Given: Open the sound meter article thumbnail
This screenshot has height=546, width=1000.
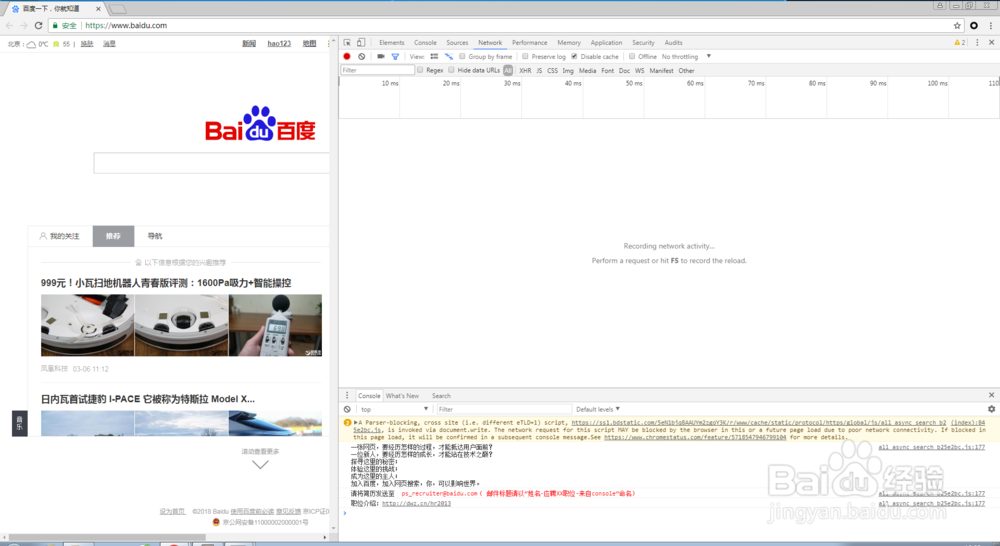Looking at the screenshot, I should point(276,325).
